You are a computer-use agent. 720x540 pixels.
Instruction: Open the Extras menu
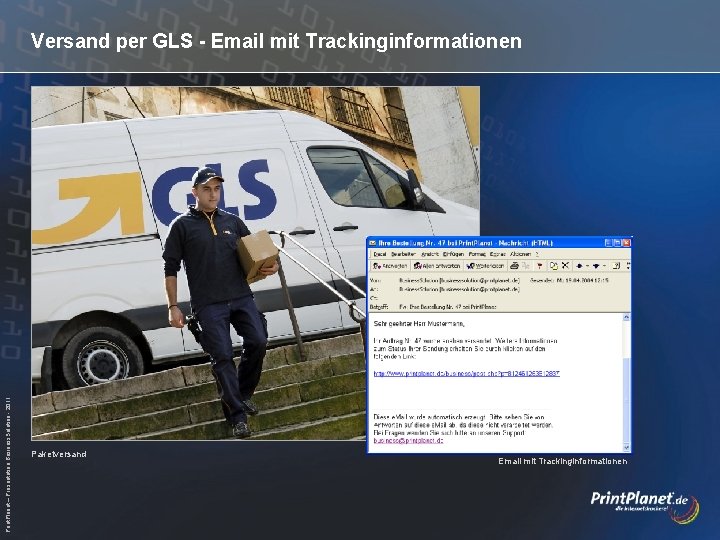[497, 254]
